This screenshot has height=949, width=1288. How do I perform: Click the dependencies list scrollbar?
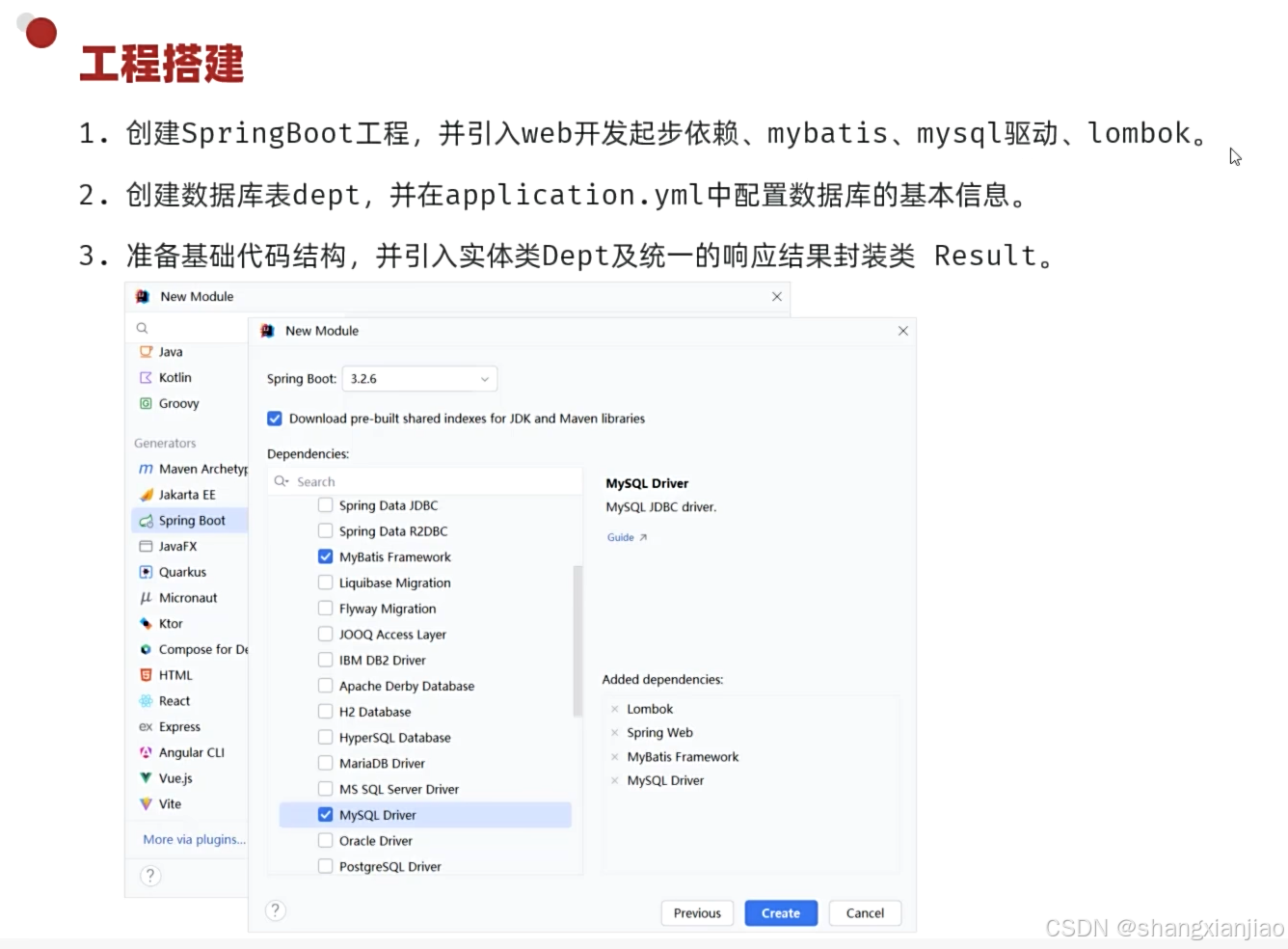(577, 641)
